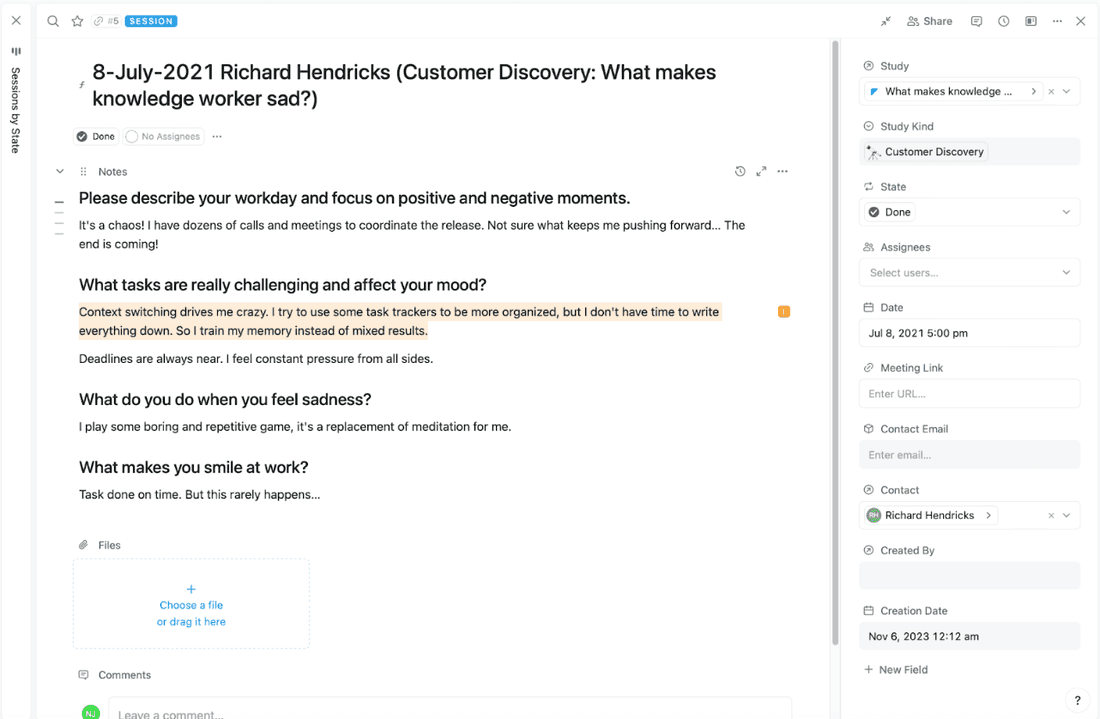The width and height of the screenshot is (1100, 719).
Task: Open Notes version history icon
Action: (x=740, y=172)
